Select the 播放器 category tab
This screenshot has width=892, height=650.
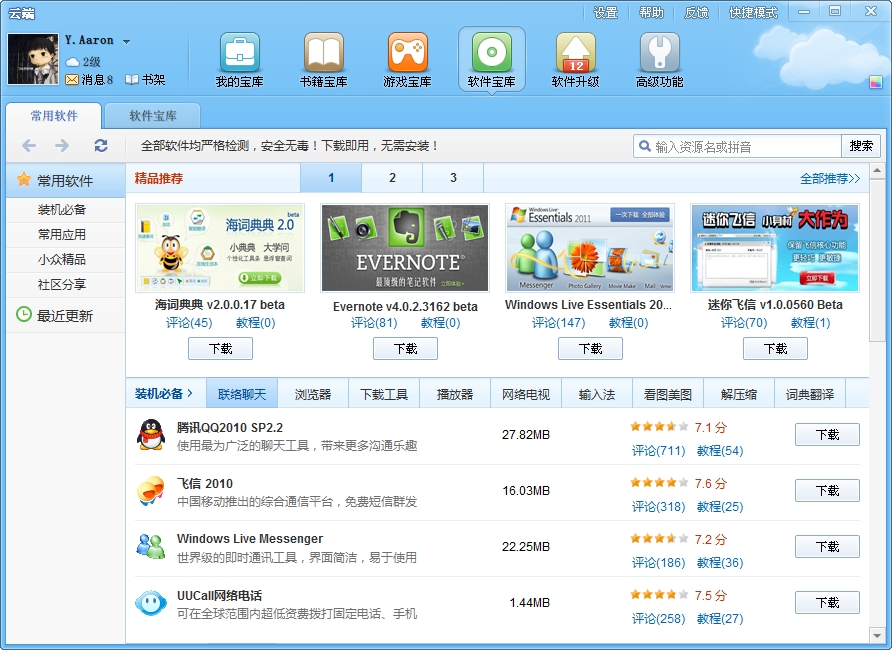455,394
